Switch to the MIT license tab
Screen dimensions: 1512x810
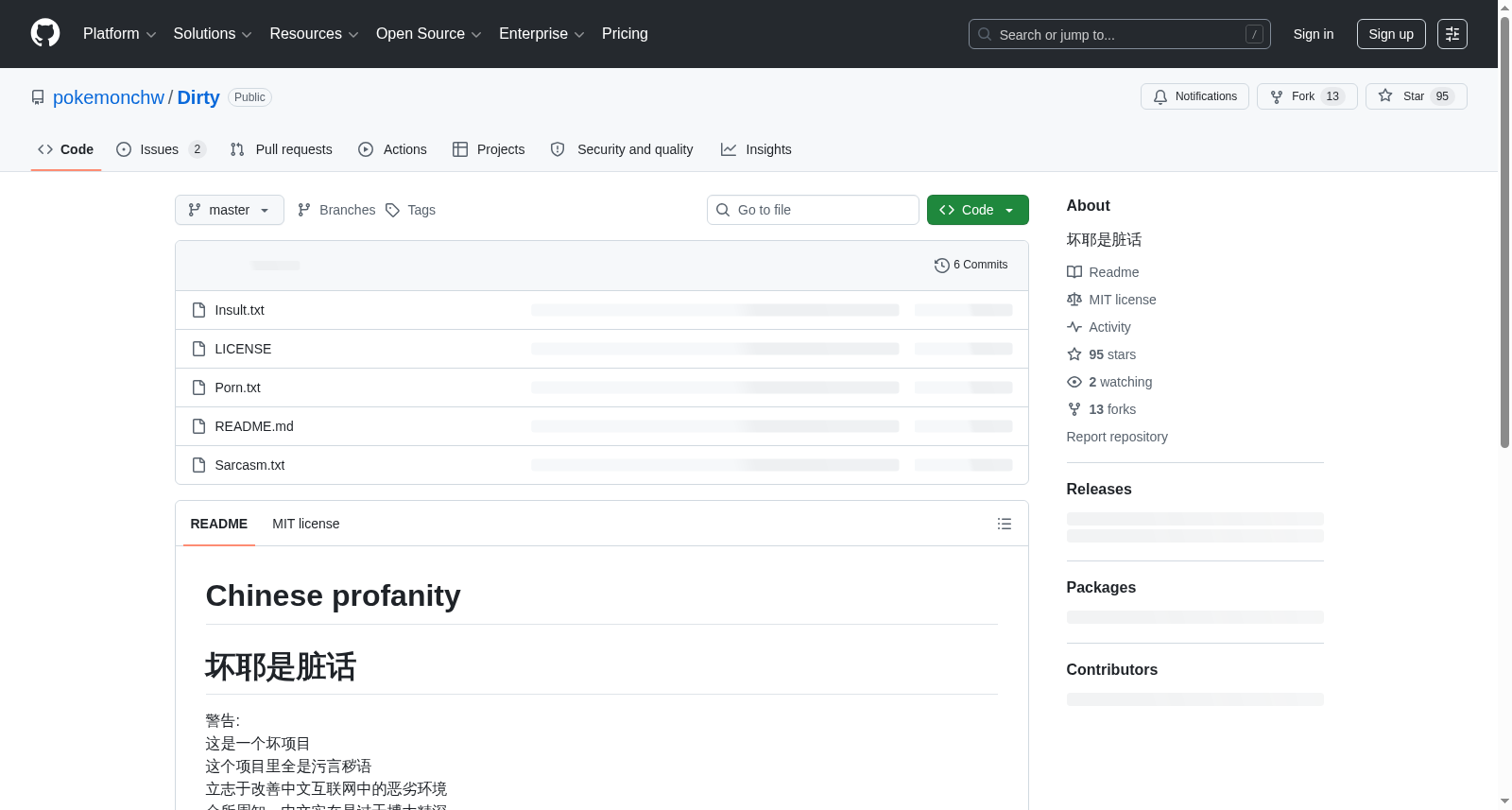point(306,524)
